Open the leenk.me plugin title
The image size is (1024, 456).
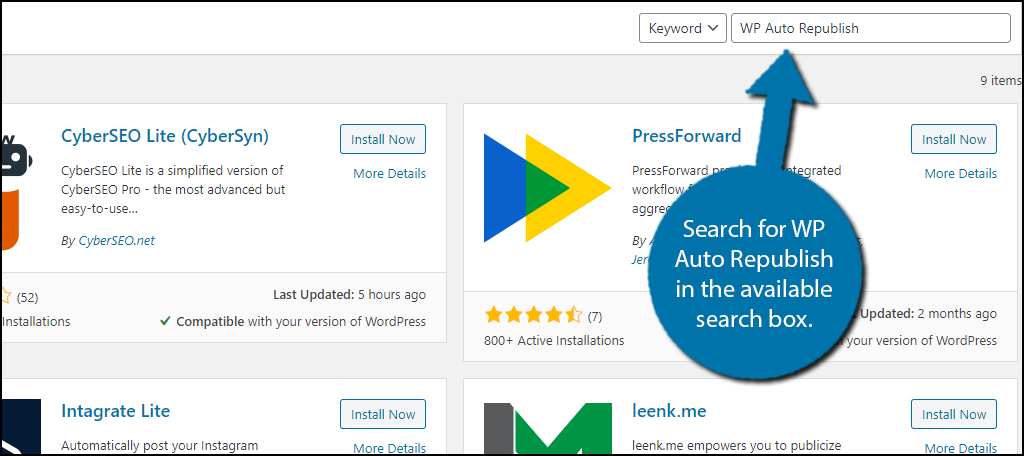669,411
